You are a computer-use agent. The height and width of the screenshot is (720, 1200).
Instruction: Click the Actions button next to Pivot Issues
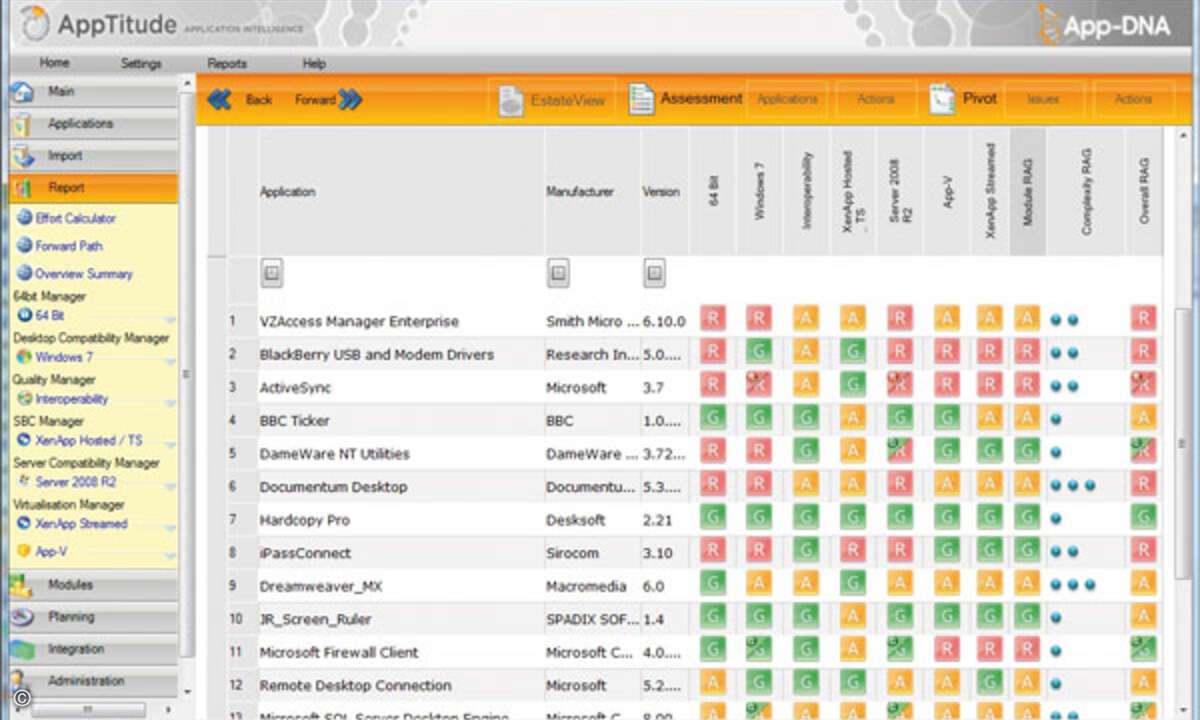1133,100
